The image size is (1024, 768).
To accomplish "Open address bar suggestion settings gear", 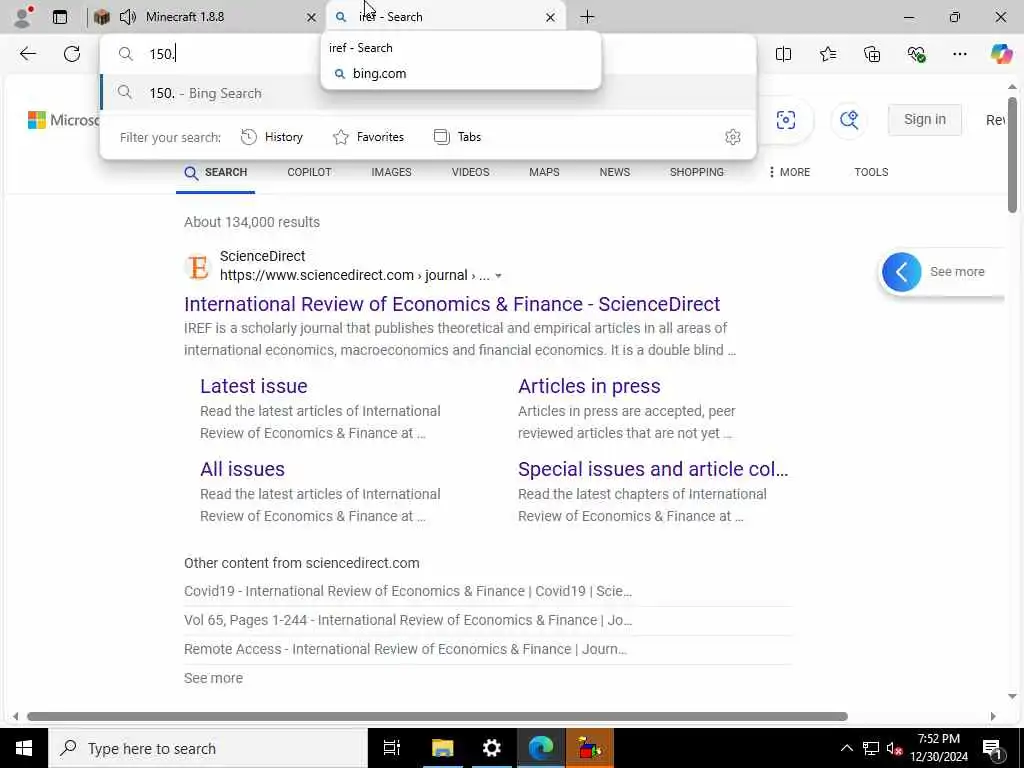I will (x=733, y=137).
